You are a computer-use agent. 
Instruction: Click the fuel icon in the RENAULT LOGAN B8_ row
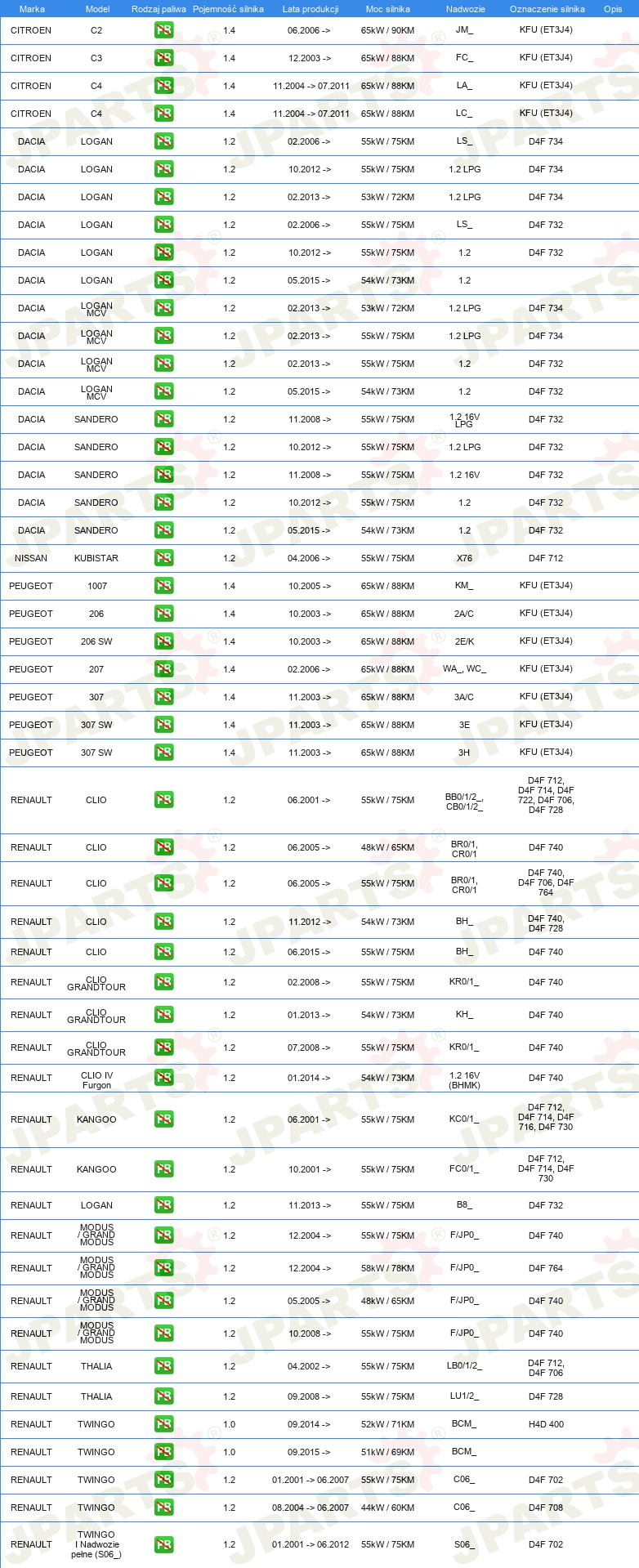point(164,1205)
